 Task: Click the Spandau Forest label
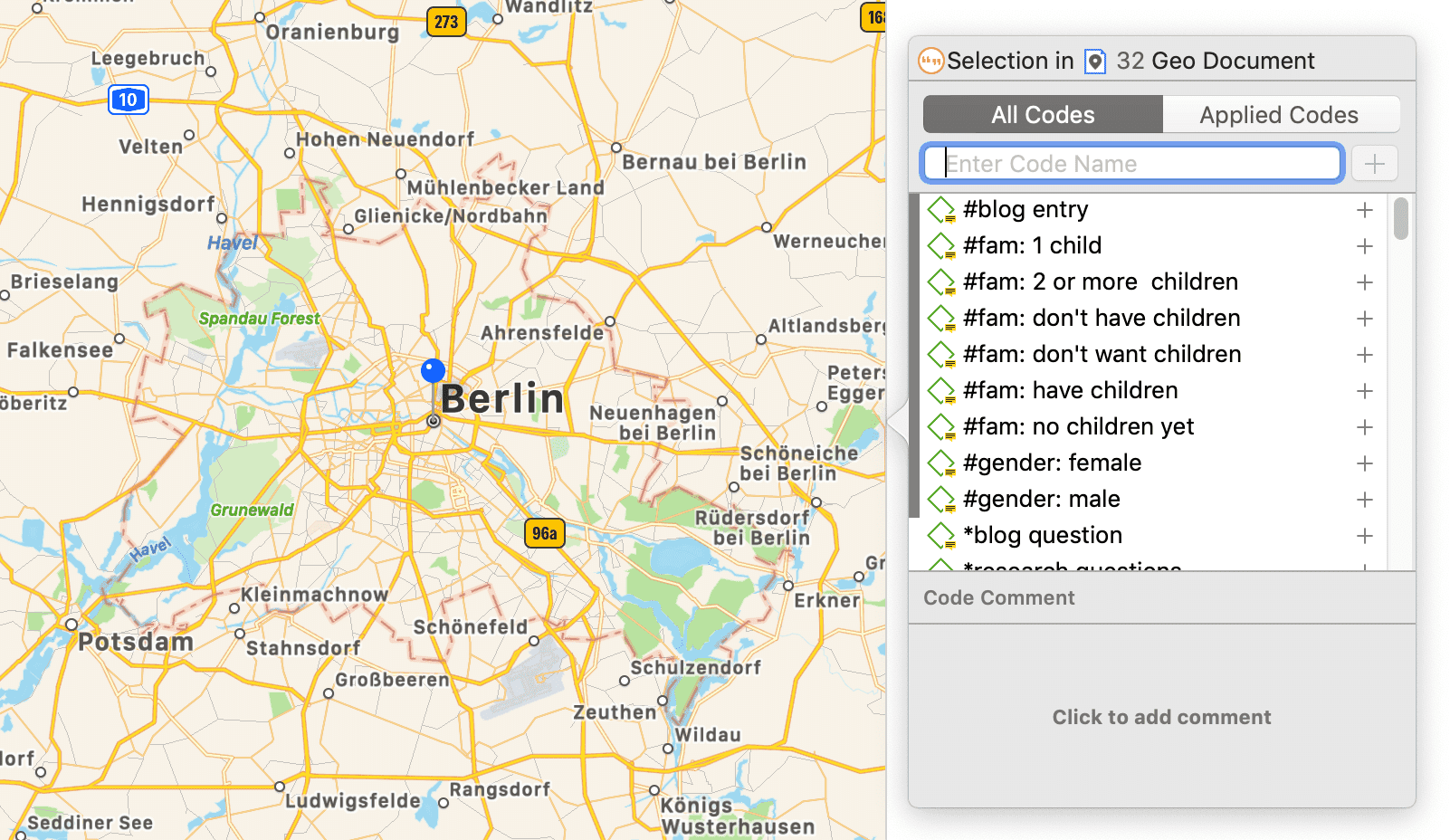click(259, 319)
